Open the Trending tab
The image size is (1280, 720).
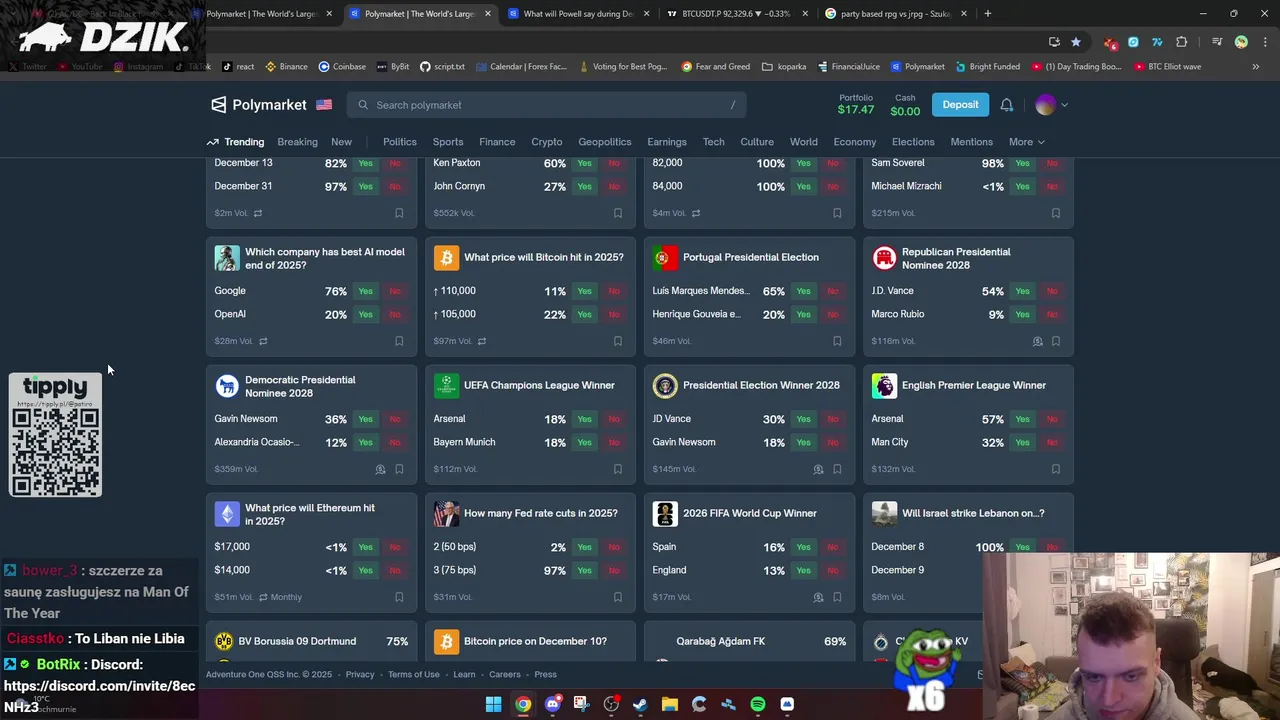[236, 142]
